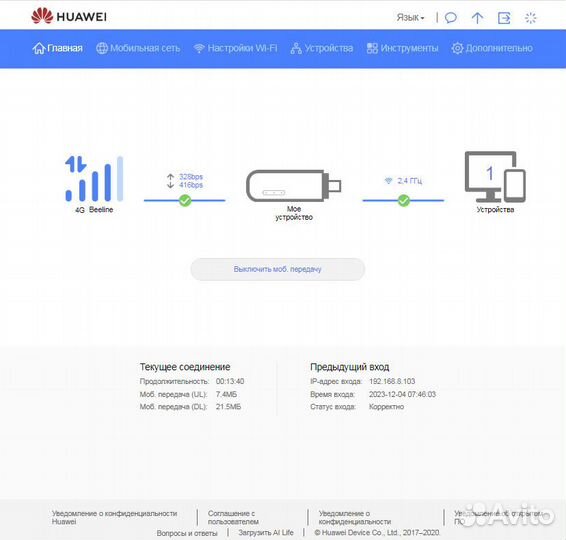Click the Моб. передача (DL) label
Screen dimensions: 566x540
173,406
